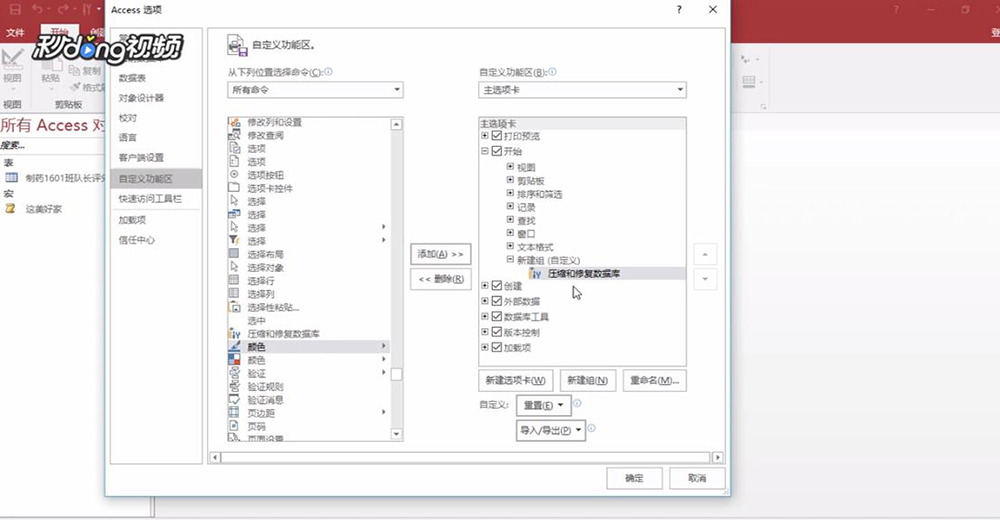Go to 对象设计器 options category

click(x=141, y=98)
